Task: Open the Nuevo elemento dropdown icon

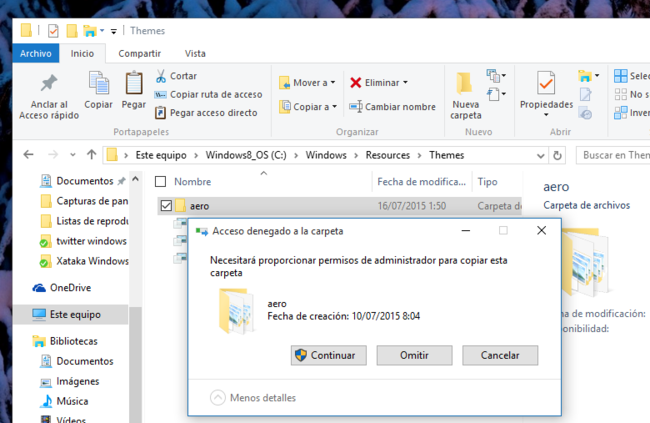Action: pyautogui.click(x=496, y=75)
